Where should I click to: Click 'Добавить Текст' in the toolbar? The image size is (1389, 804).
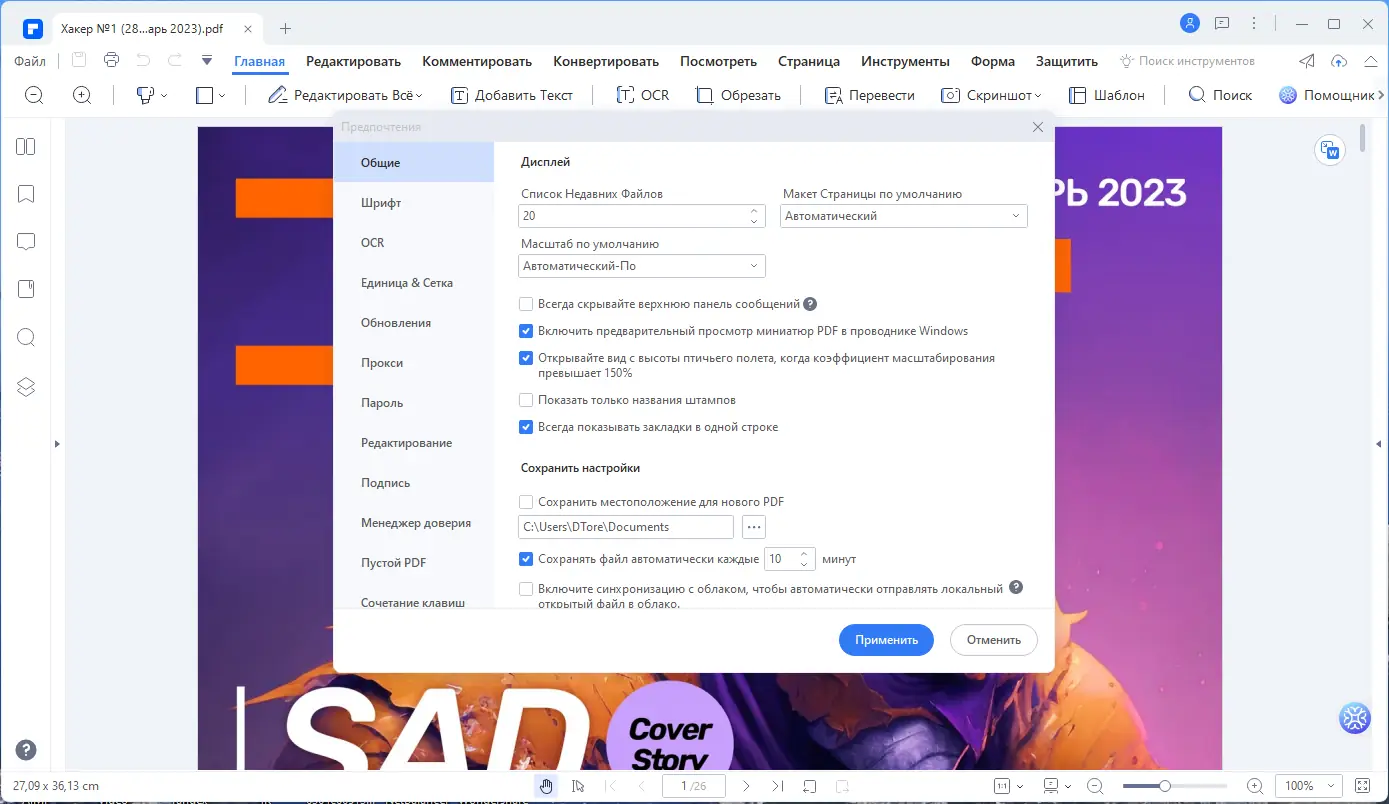(512, 95)
